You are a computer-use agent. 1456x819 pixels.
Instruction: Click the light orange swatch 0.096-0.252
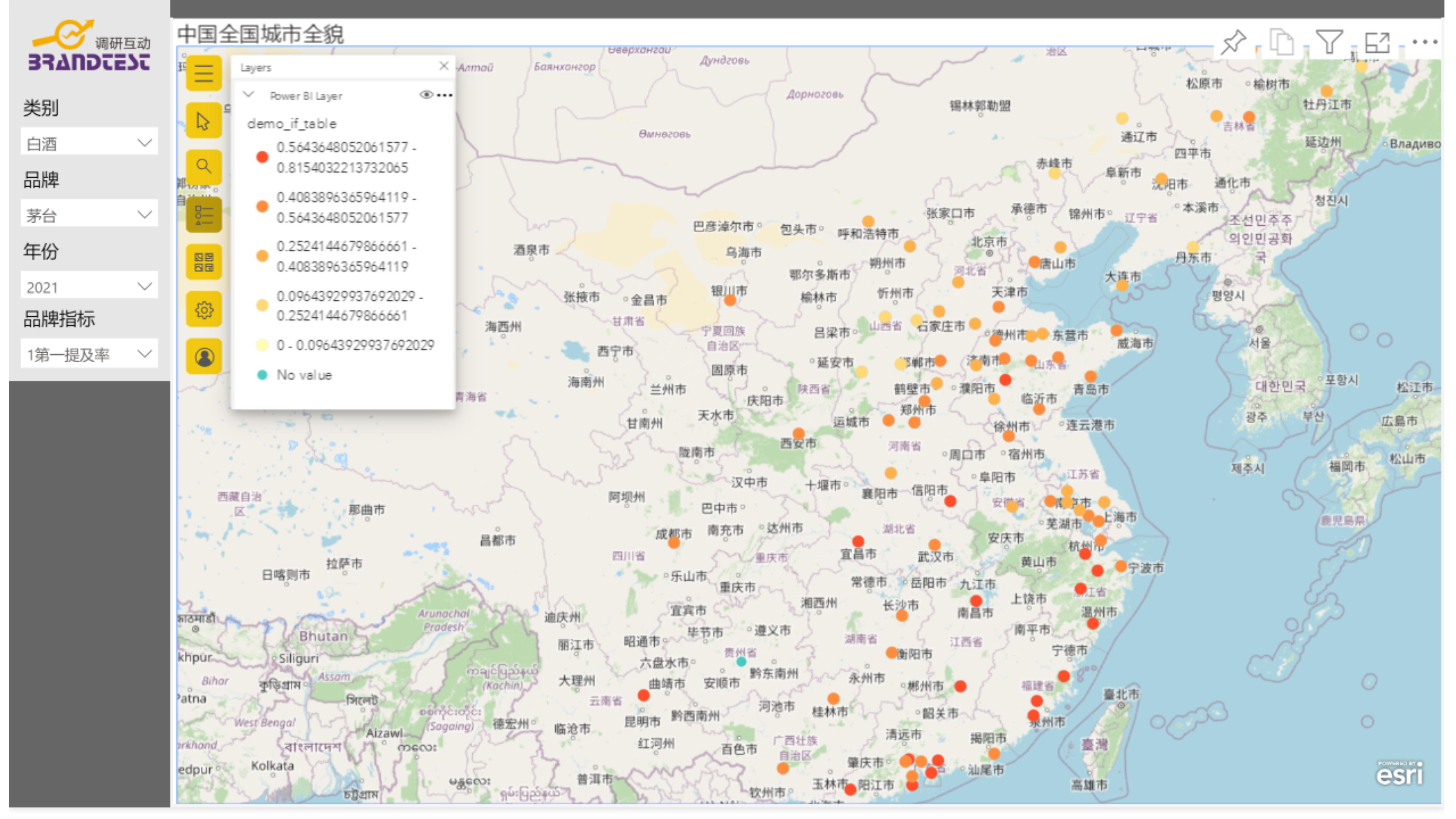262,306
